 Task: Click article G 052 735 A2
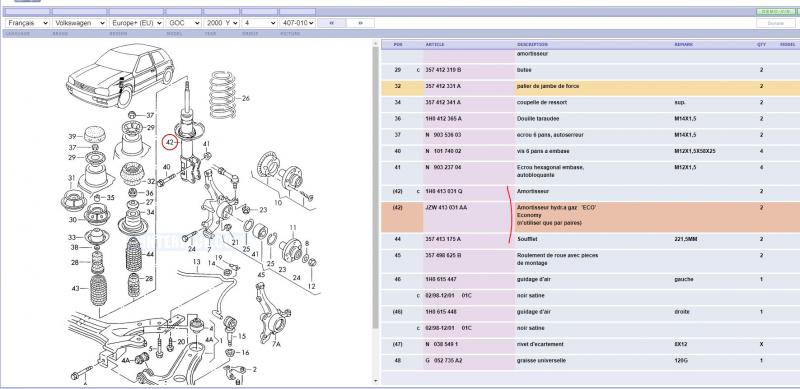[443, 361]
